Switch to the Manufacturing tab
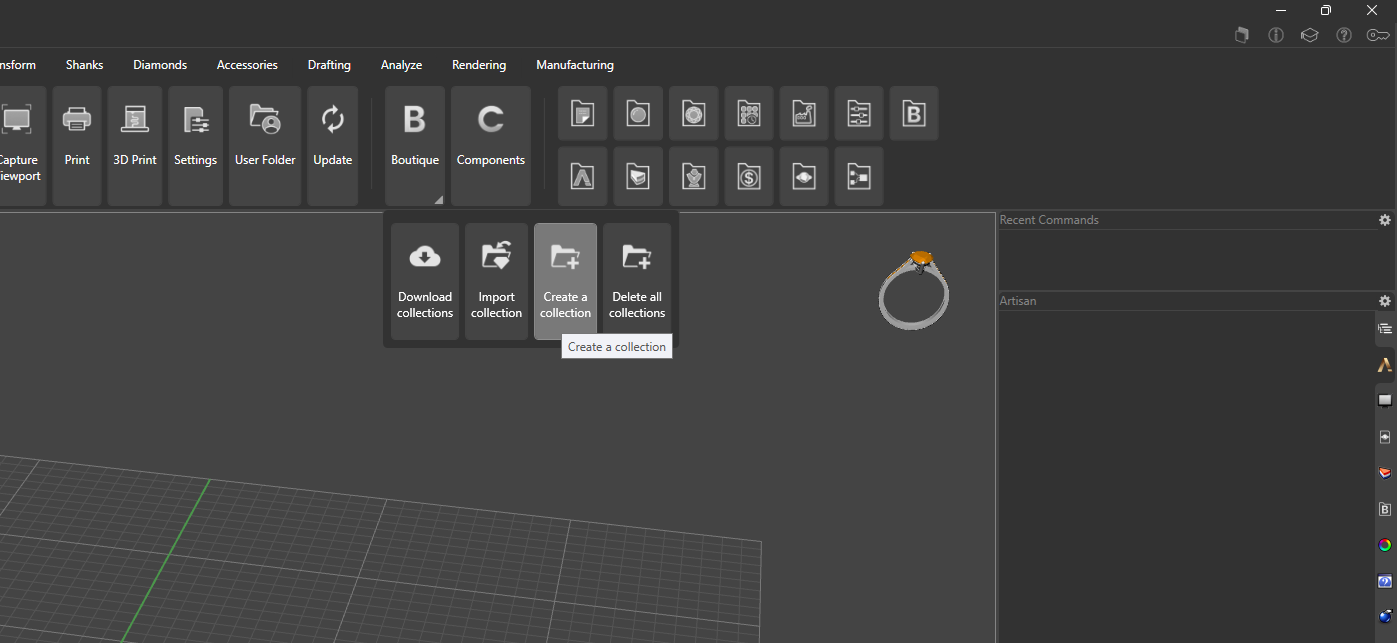Screen dimensions: 1397x643 point(575,65)
